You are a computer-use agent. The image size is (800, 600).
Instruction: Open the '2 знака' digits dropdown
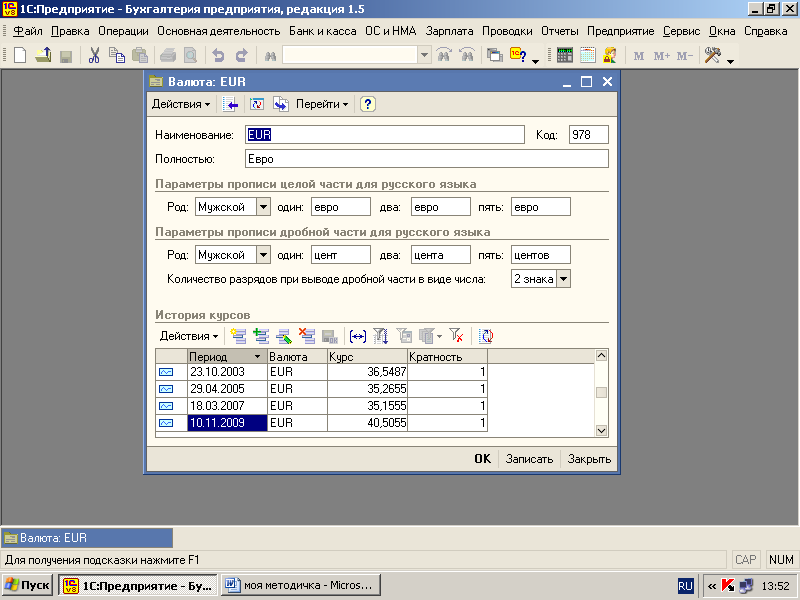click(563, 279)
